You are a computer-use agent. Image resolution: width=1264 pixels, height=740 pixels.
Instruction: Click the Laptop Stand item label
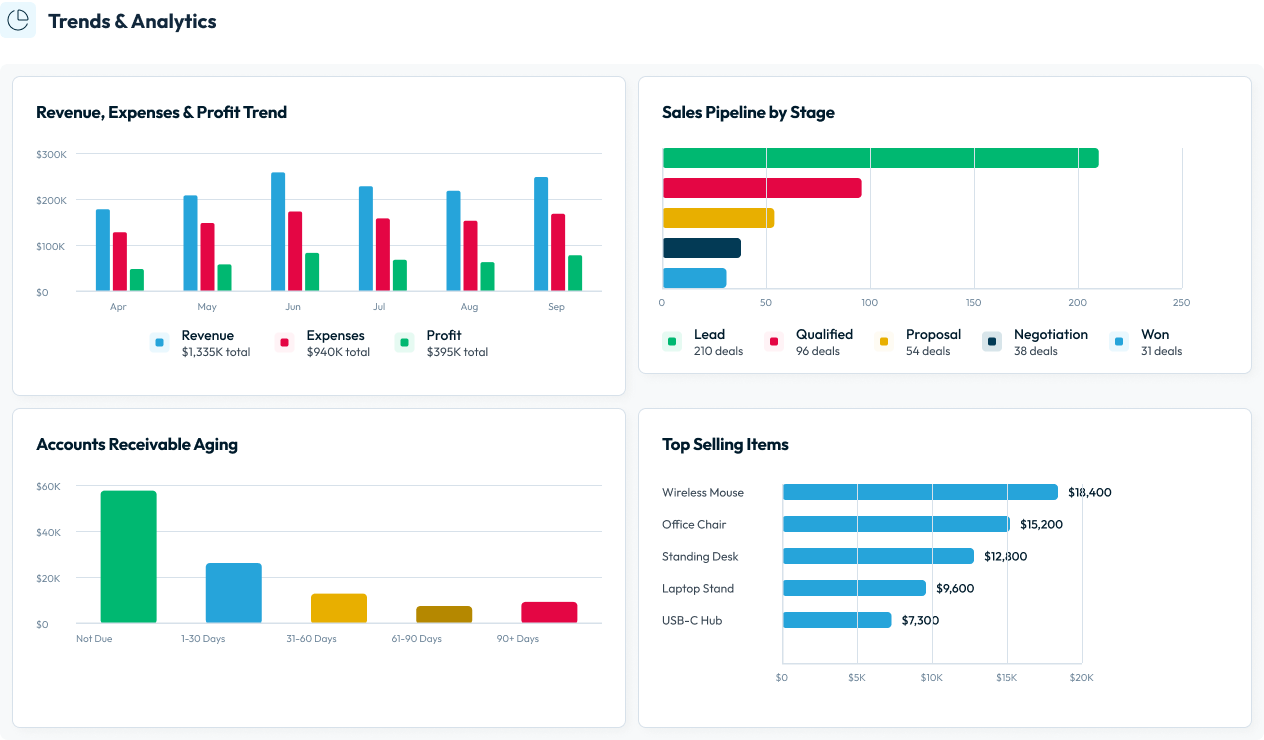(x=698, y=588)
